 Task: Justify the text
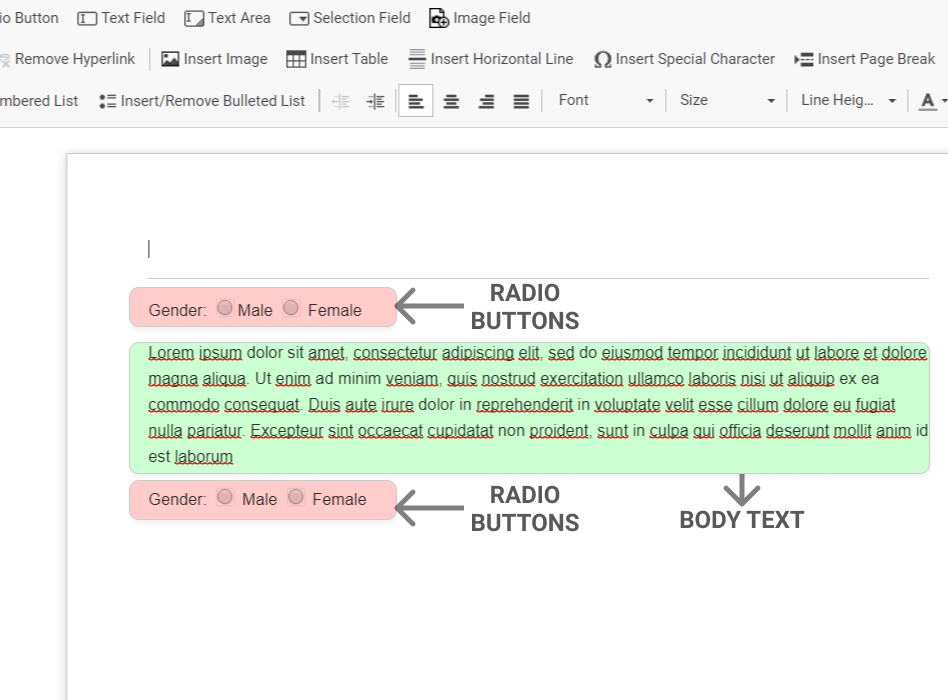pos(521,101)
